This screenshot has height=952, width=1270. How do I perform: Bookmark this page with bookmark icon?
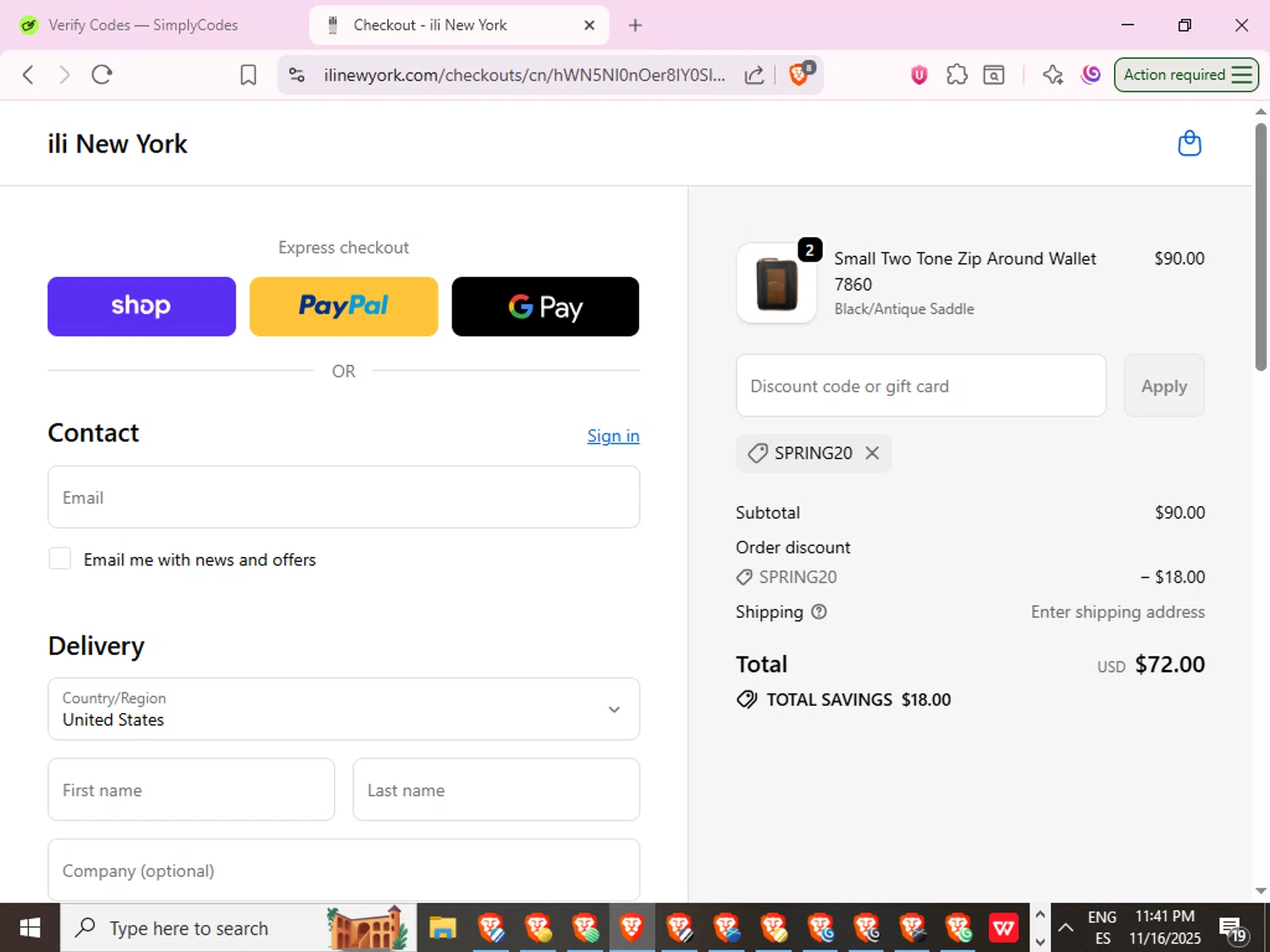pos(248,74)
